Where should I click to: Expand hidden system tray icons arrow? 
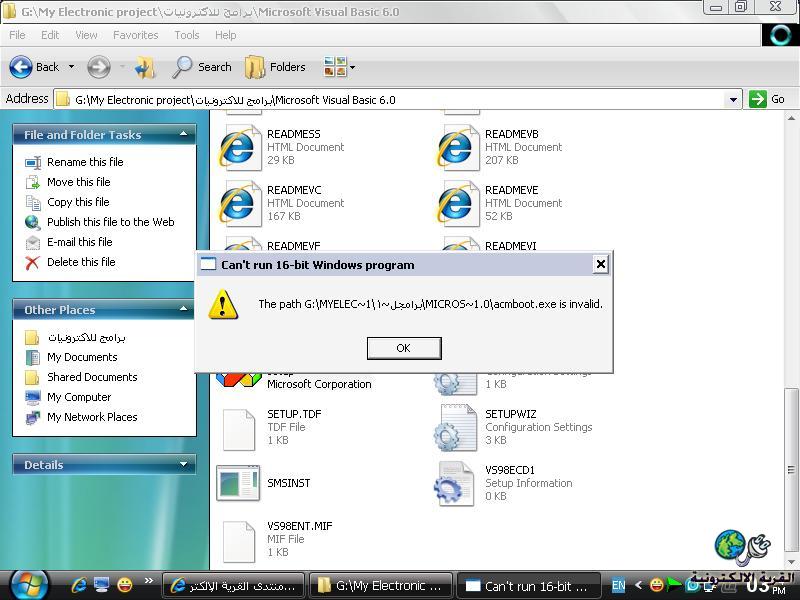point(638,585)
